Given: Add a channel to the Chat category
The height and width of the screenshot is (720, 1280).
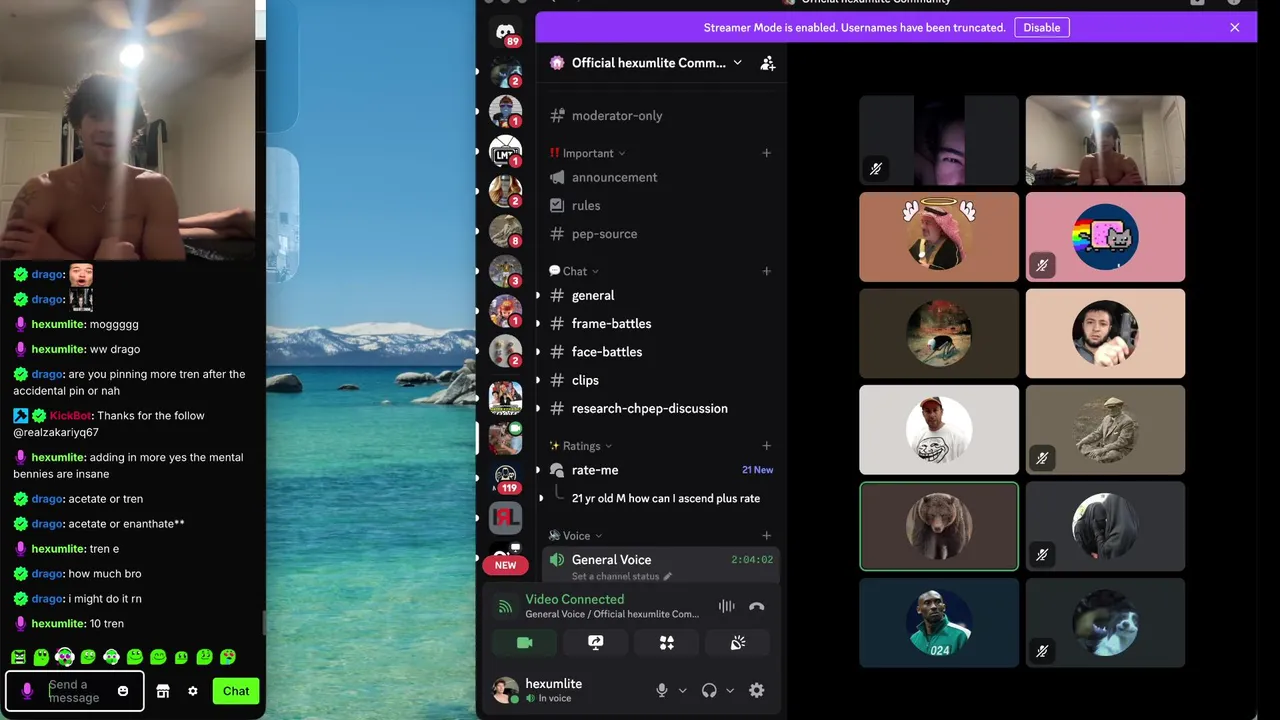Looking at the screenshot, I should (x=766, y=271).
